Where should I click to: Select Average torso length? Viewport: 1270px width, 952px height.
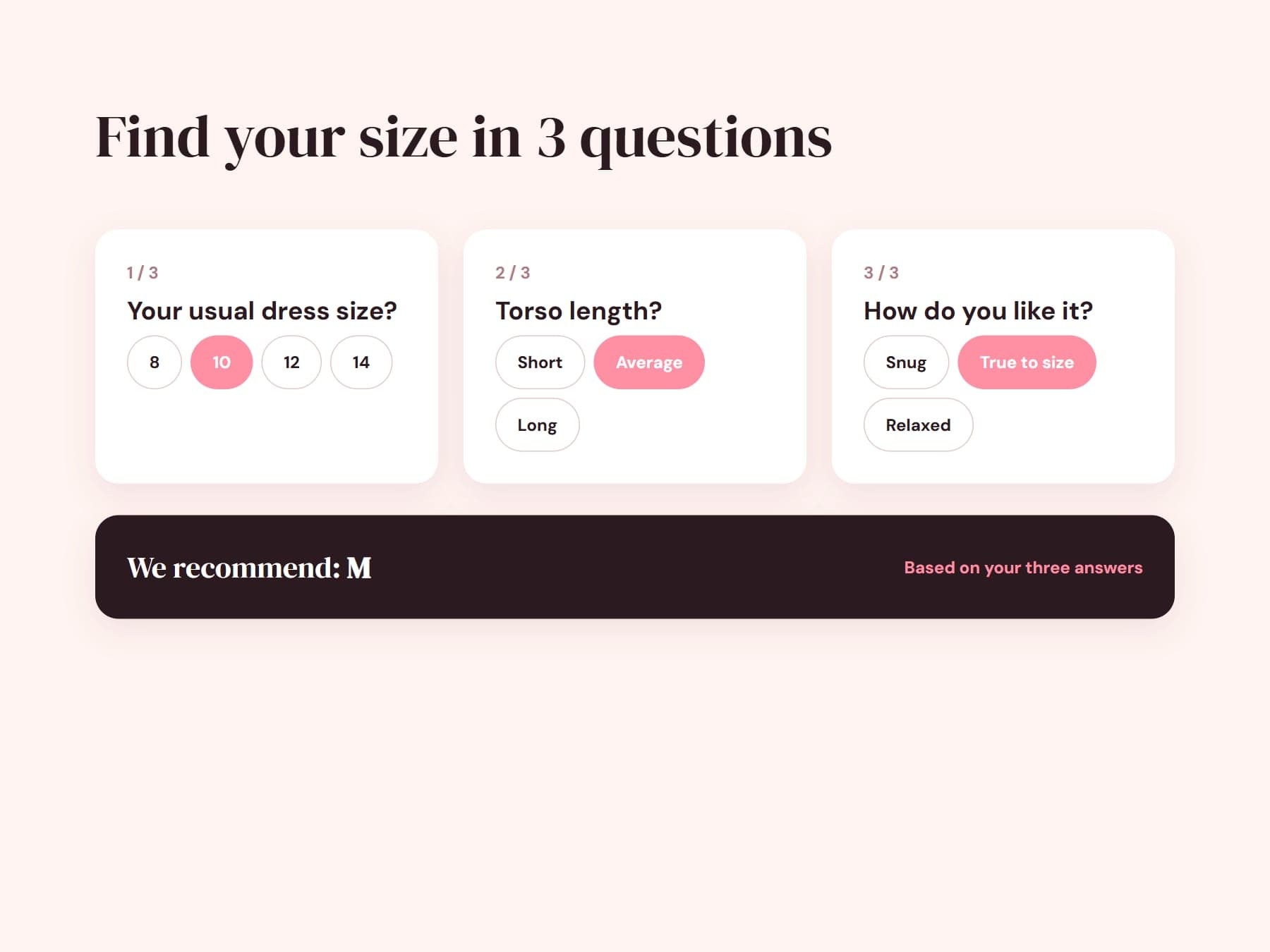click(649, 362)
